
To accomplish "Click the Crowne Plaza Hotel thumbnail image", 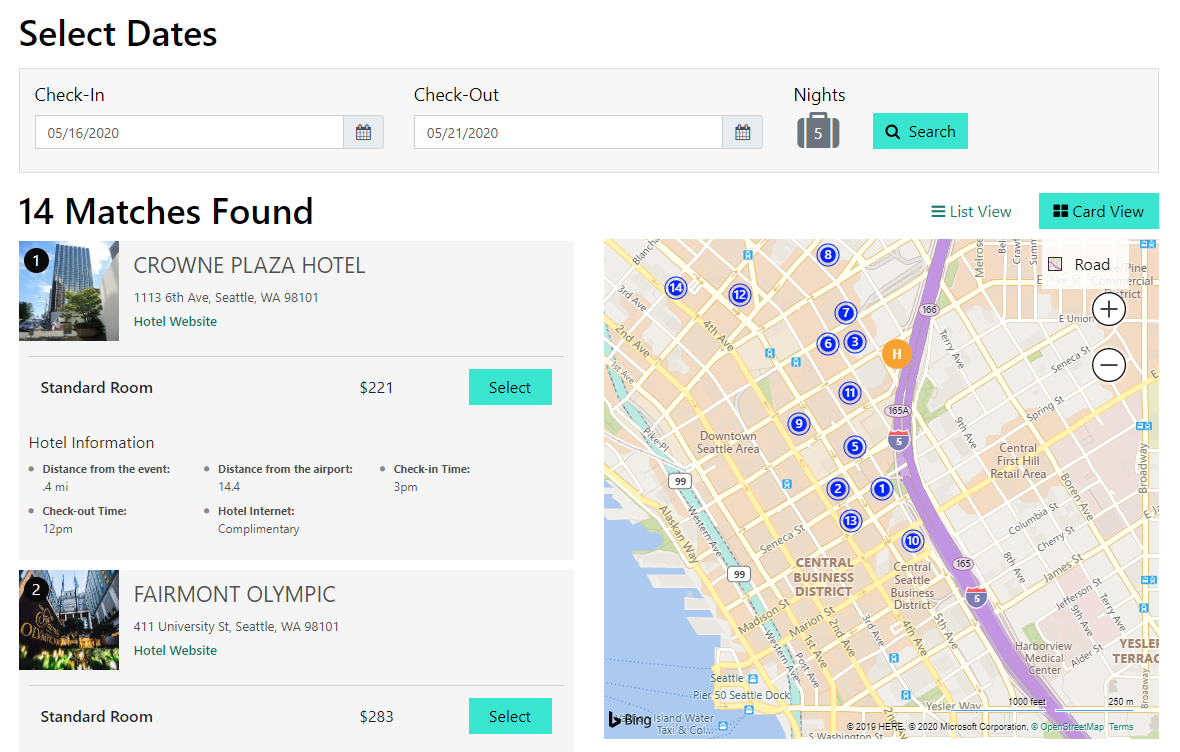I will pos(69,291).
